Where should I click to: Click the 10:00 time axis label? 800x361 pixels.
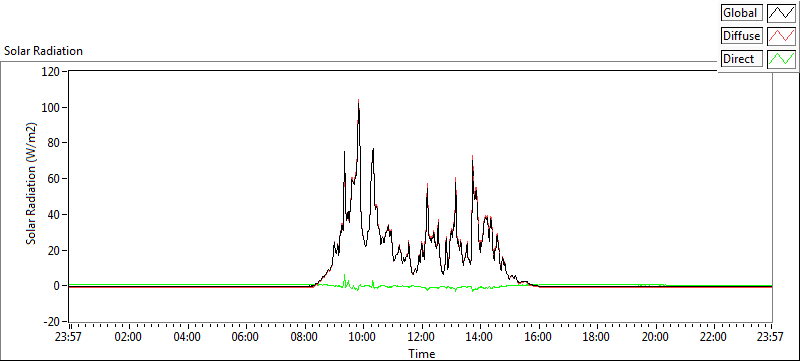click(363, 337)
